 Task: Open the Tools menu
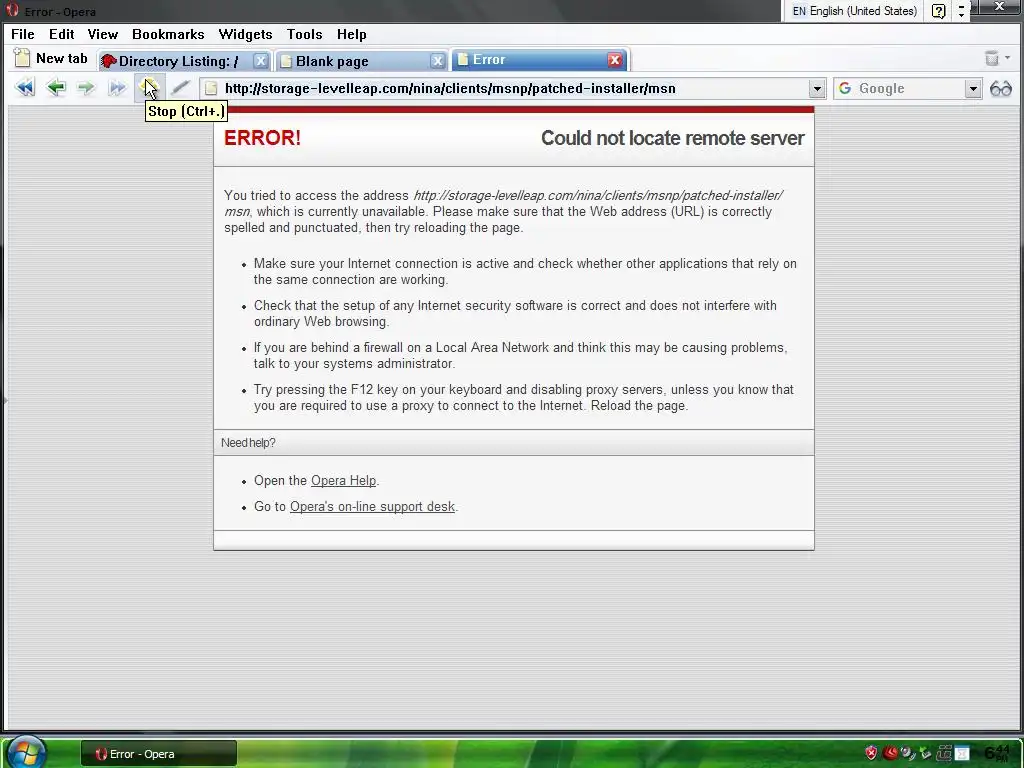tap(304, 34)
